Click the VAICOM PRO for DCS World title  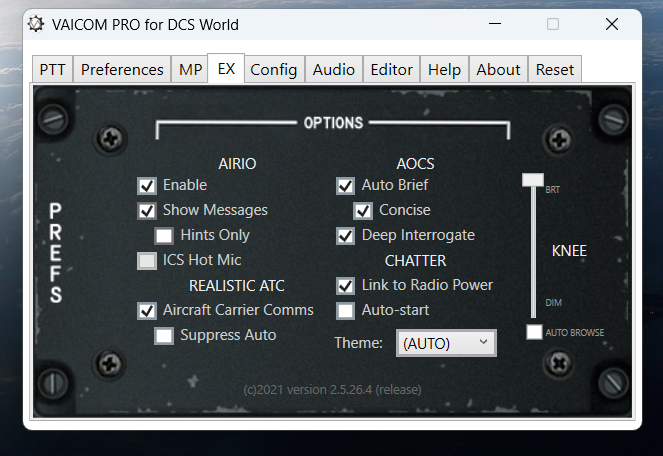pos(145,25)
